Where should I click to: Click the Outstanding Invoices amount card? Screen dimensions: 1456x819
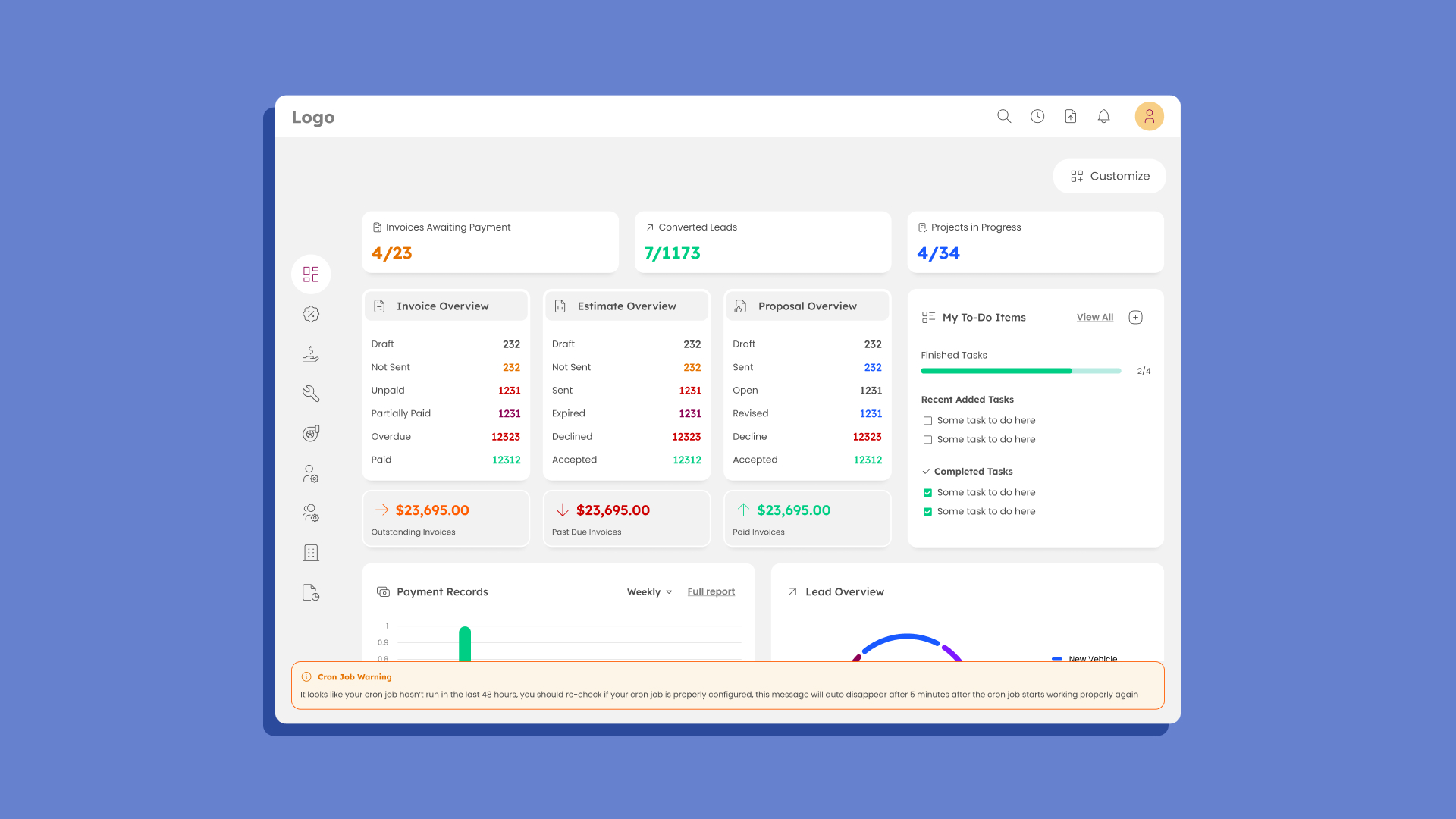(446, 519)
